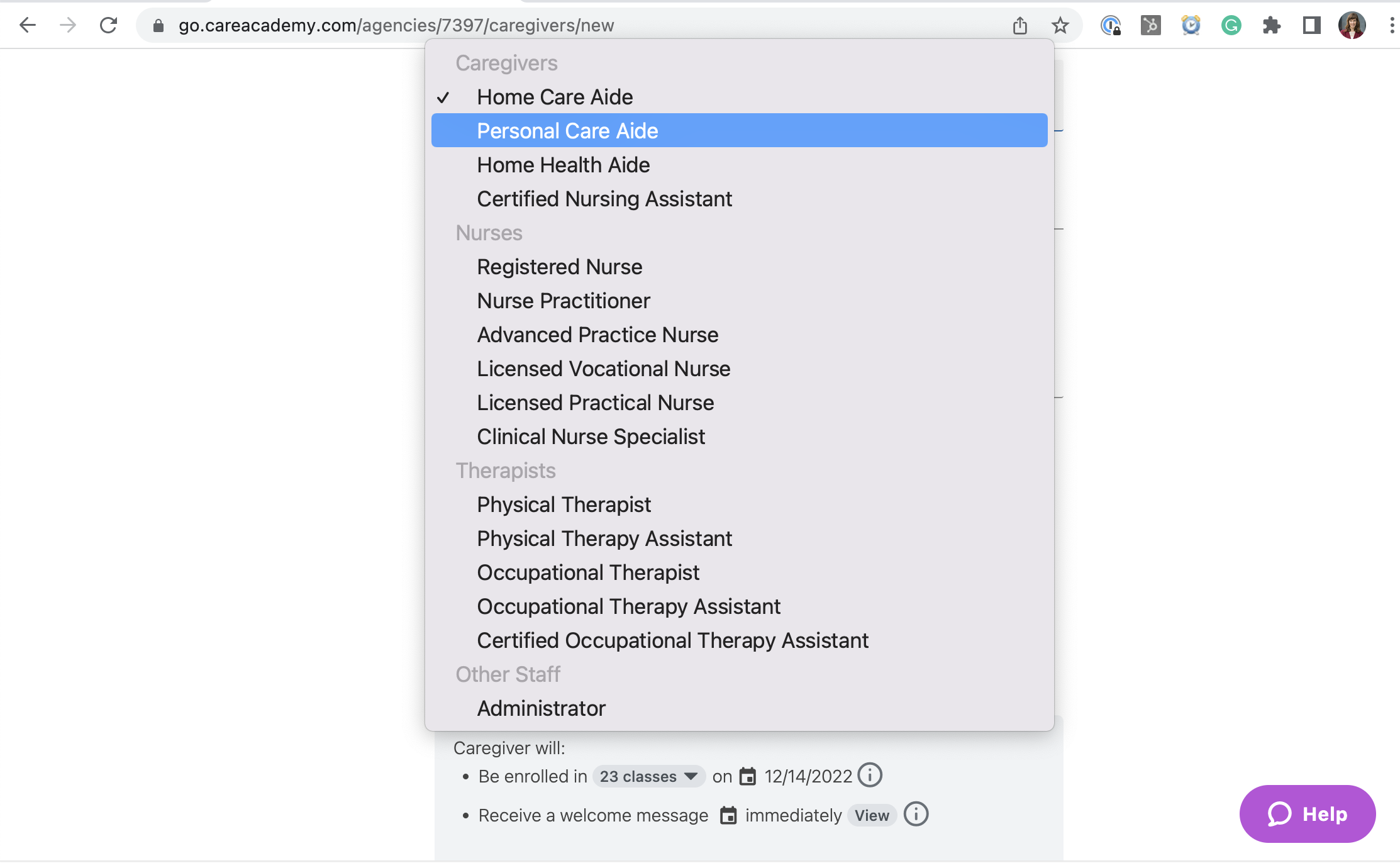
Task: Open the share page icon
Action: pyautogui.click(x=1020, y=25)
